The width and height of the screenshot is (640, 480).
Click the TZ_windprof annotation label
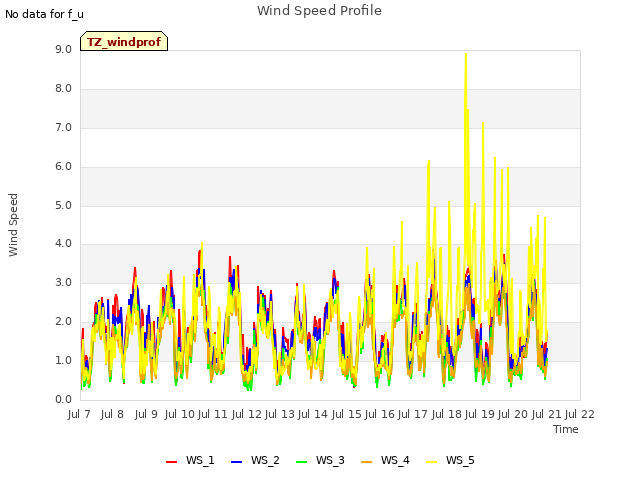pos(124,42)
